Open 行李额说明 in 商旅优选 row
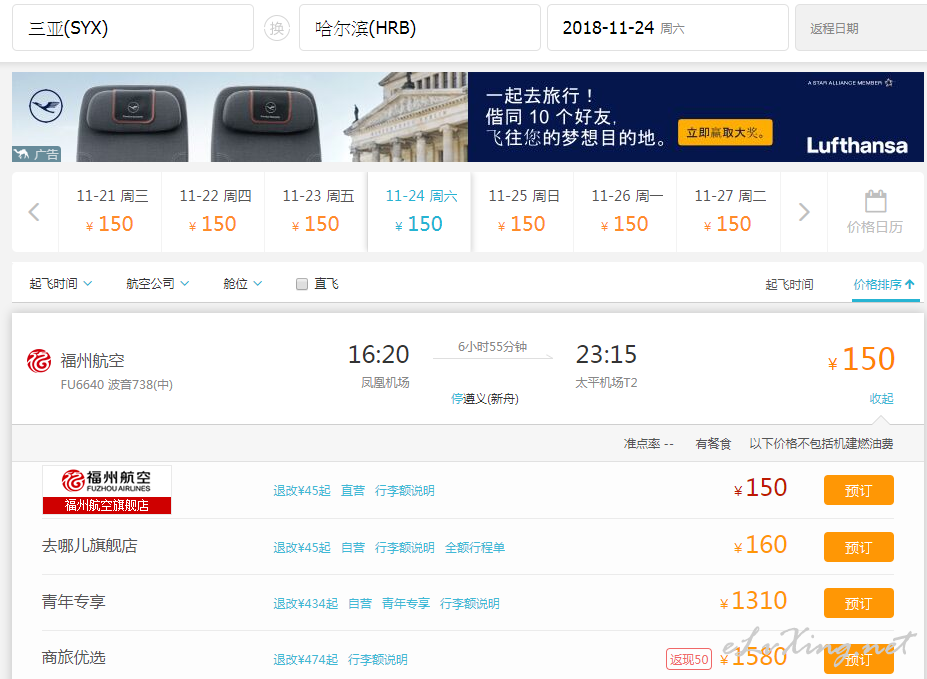Viewport: 927px width, 679px height. click(377, 659)
